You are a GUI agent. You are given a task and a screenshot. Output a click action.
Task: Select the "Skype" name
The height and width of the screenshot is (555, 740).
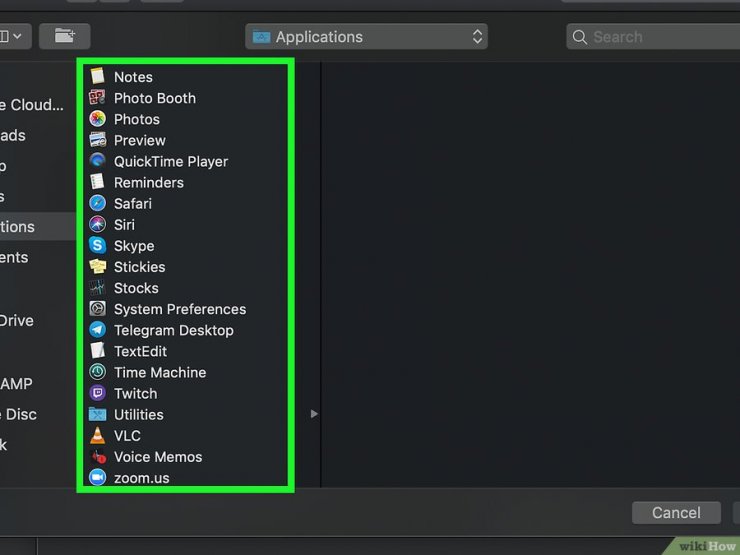coord(134,246)
